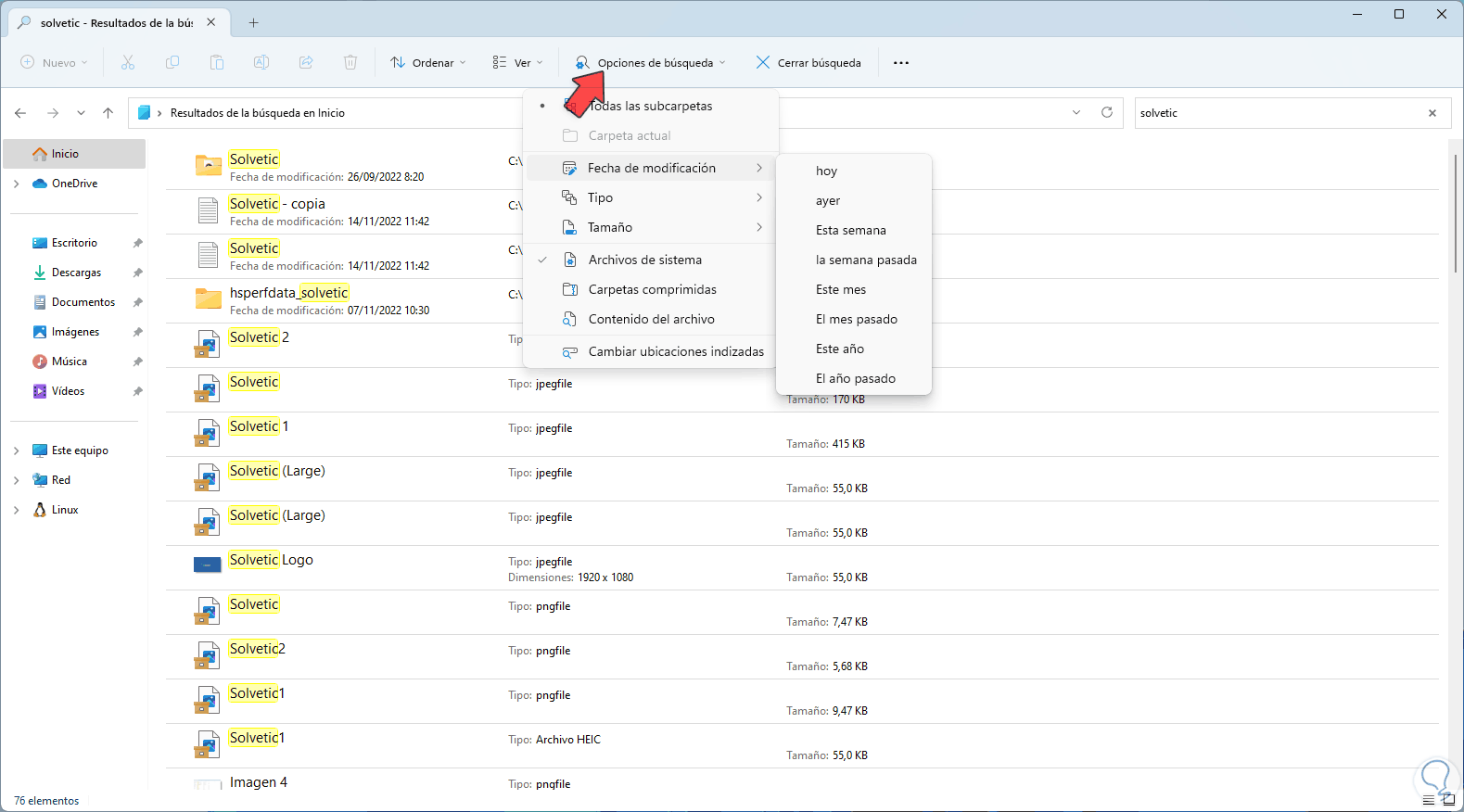Select El año pasado filter
This screenshot has width=1464, height=812.
[x=854, y=378]
